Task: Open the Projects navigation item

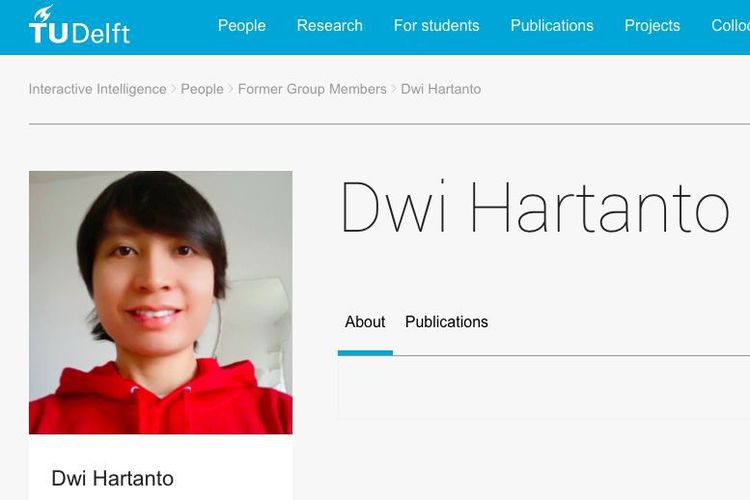Action: pos(652,25)
